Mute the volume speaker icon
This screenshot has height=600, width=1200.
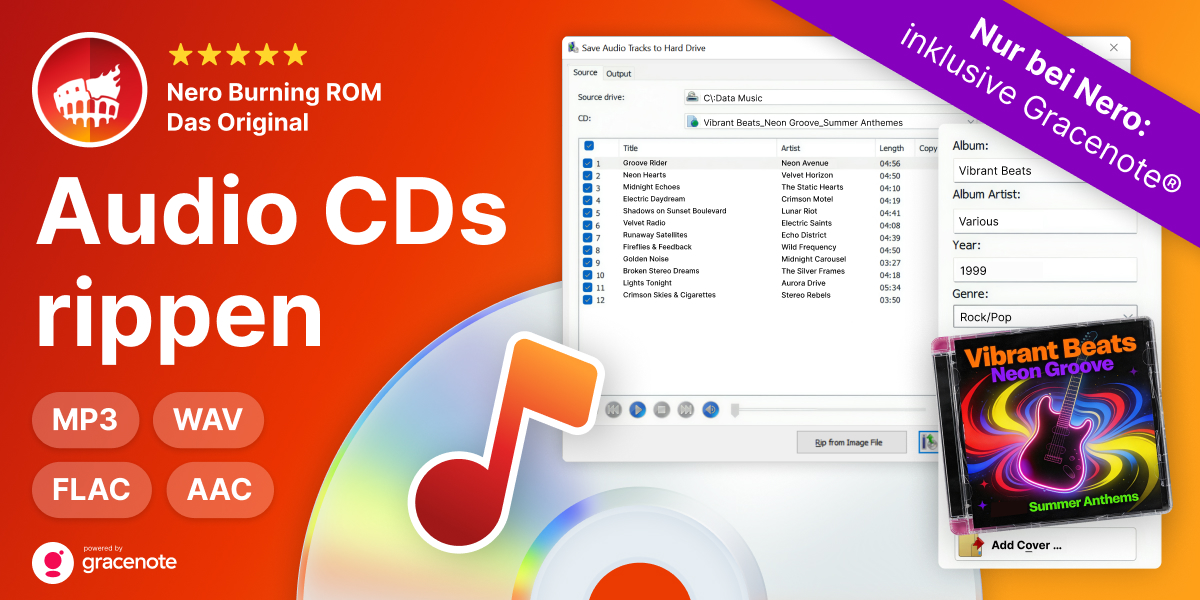point(710,409)
